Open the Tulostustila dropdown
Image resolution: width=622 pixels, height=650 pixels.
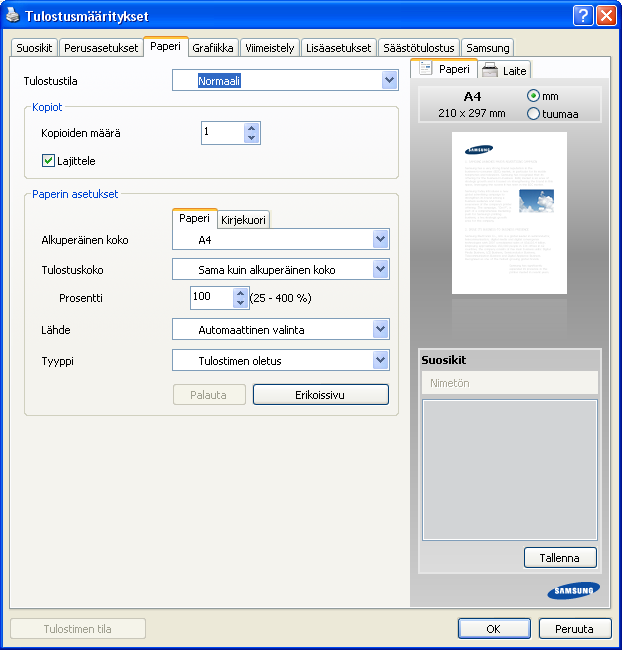(389, 81)
